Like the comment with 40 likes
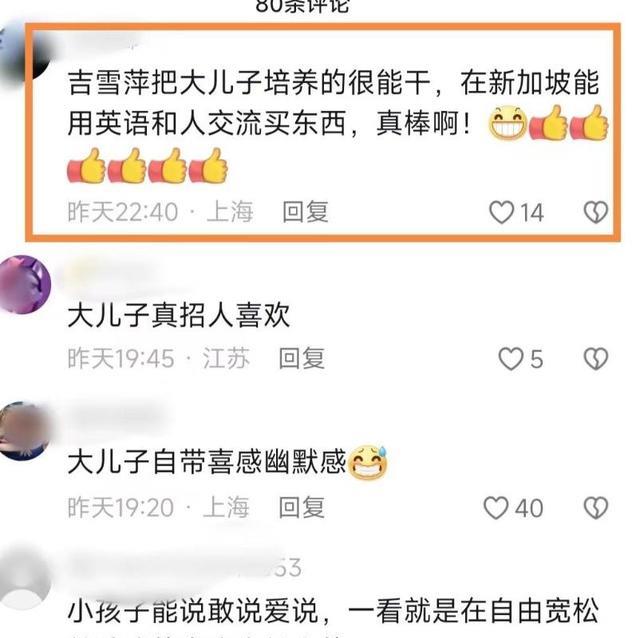This screenshot has width=640, height=638. pyautogui.click(x=496, y=508)
